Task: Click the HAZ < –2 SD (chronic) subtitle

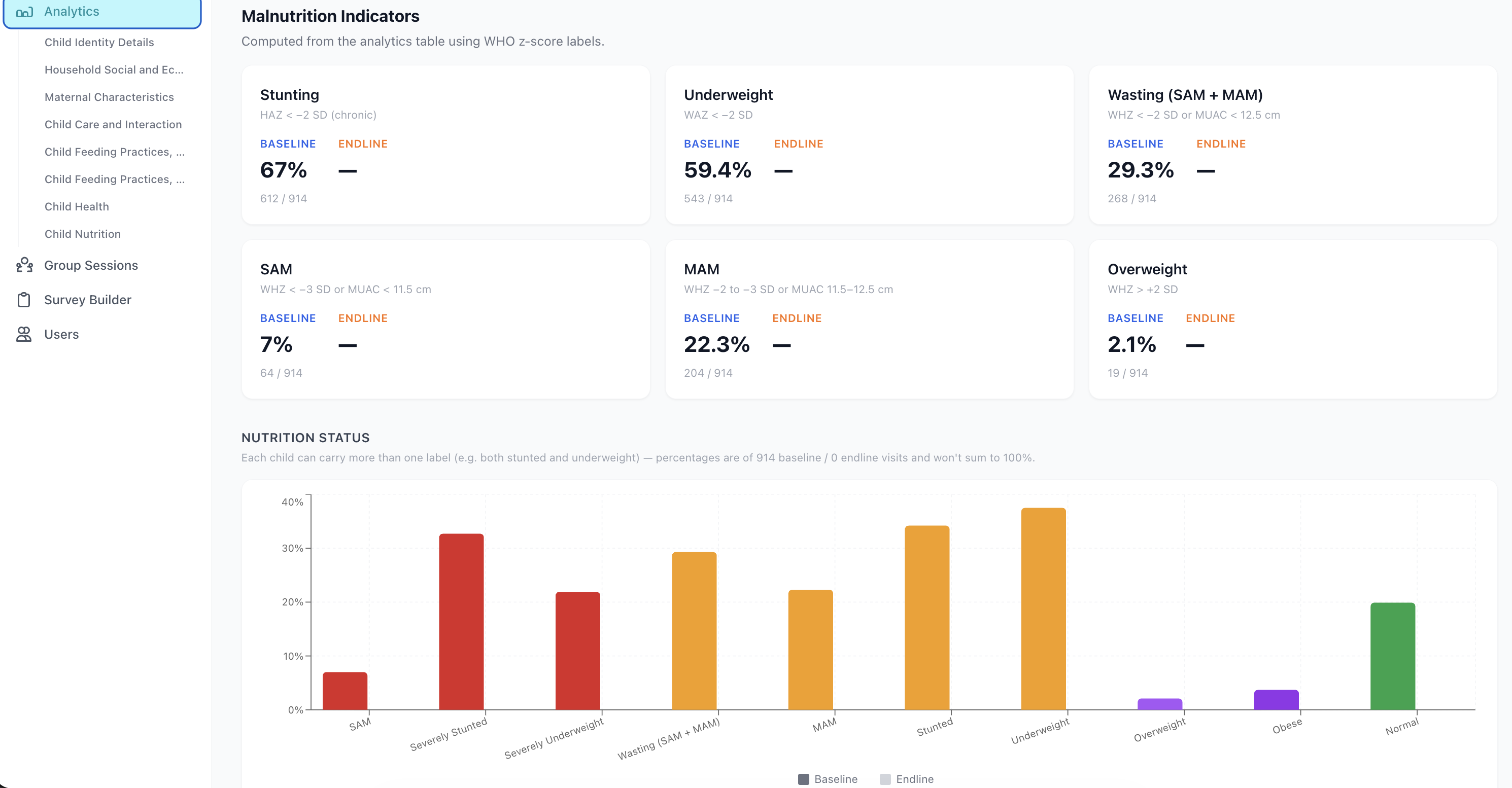Action: 318,115
